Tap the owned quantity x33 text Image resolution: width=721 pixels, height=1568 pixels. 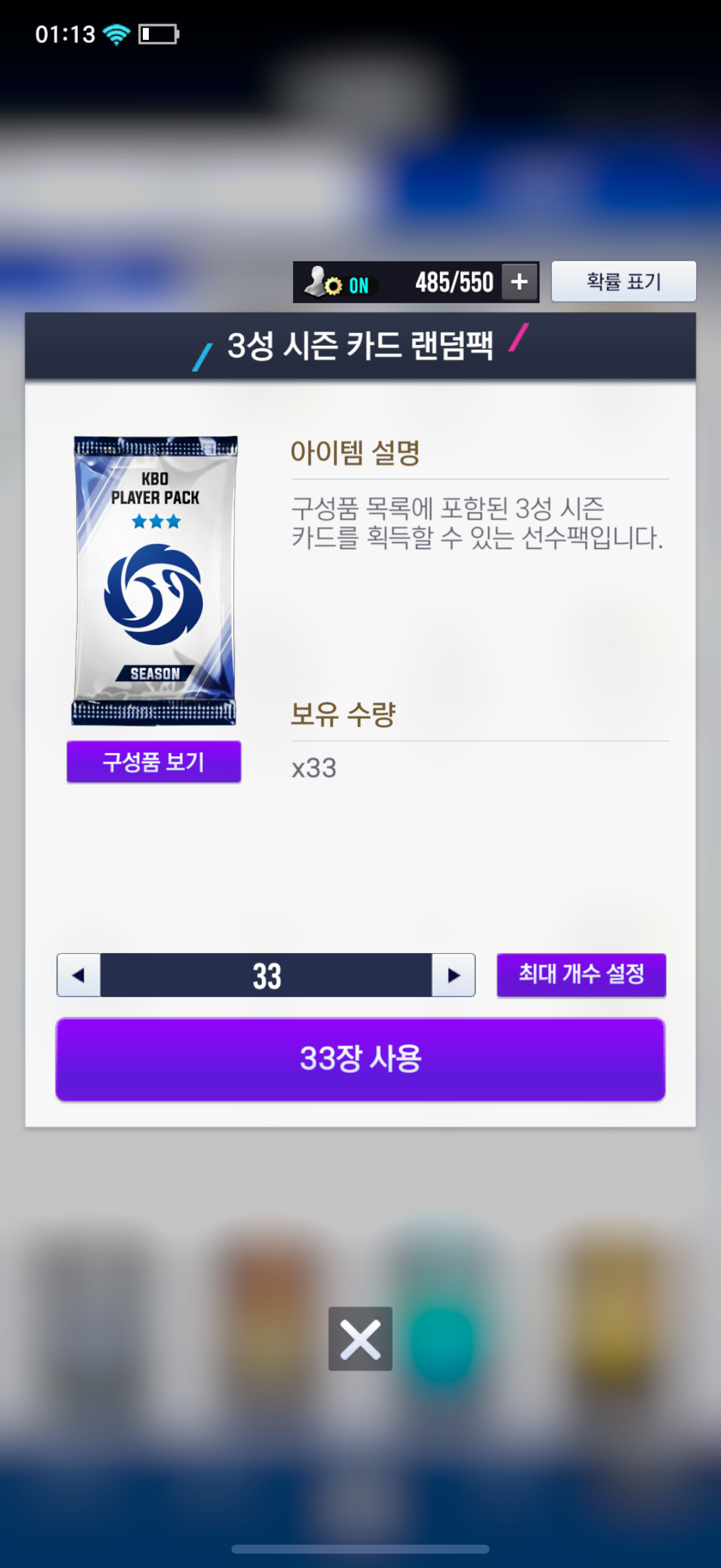[314, 768]
